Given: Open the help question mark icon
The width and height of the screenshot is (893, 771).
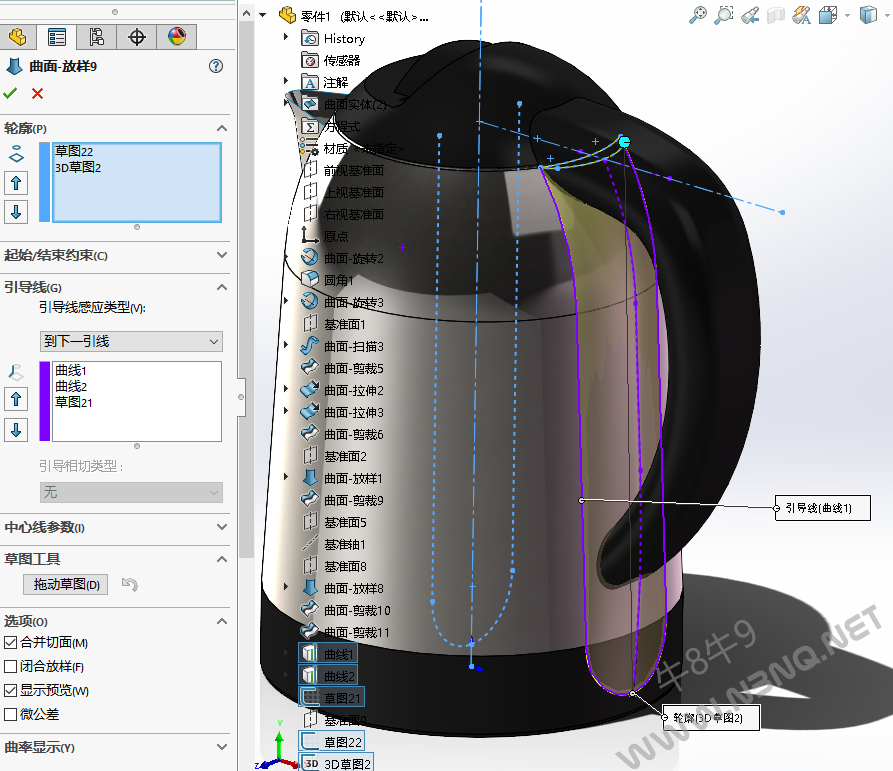Looking at the screenshot, I should click(215, 66).
